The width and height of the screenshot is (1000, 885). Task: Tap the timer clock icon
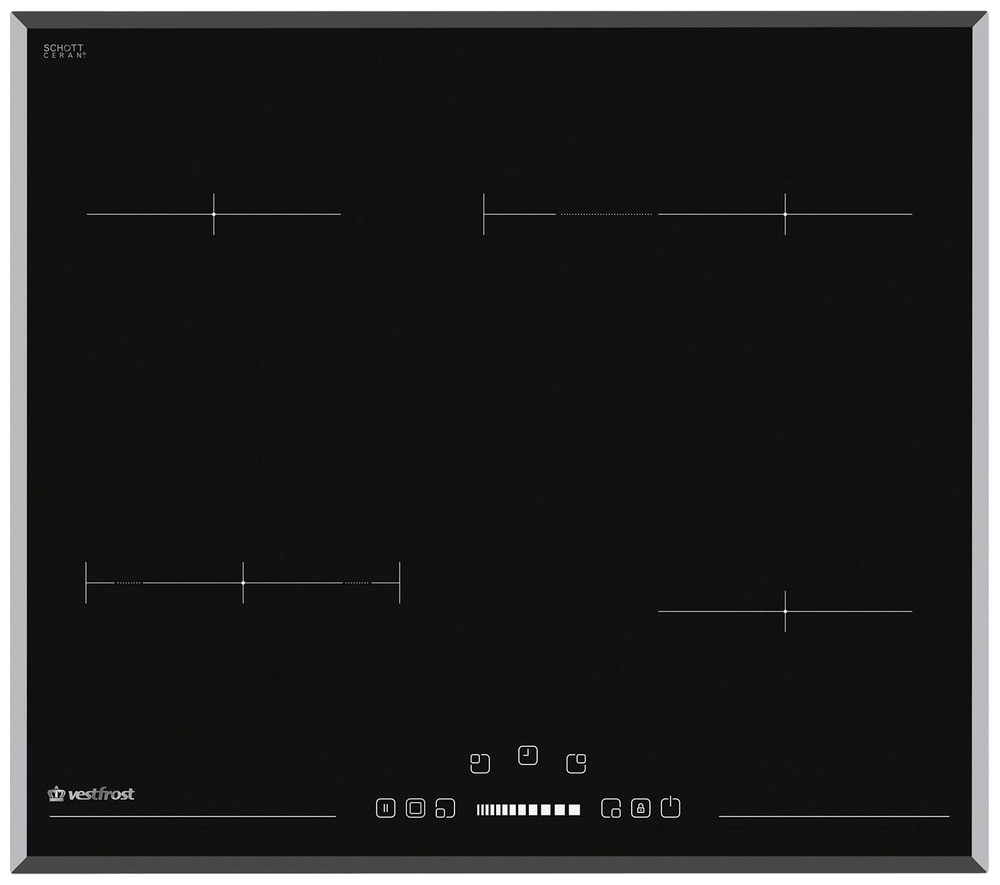[527, 755]
